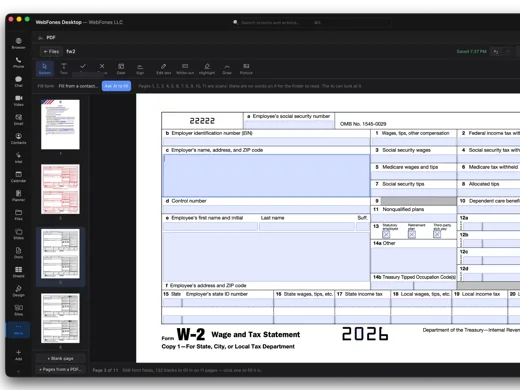520x390 pixels.
Task: Choose the Highlight tool
Action: pos(207,69)
